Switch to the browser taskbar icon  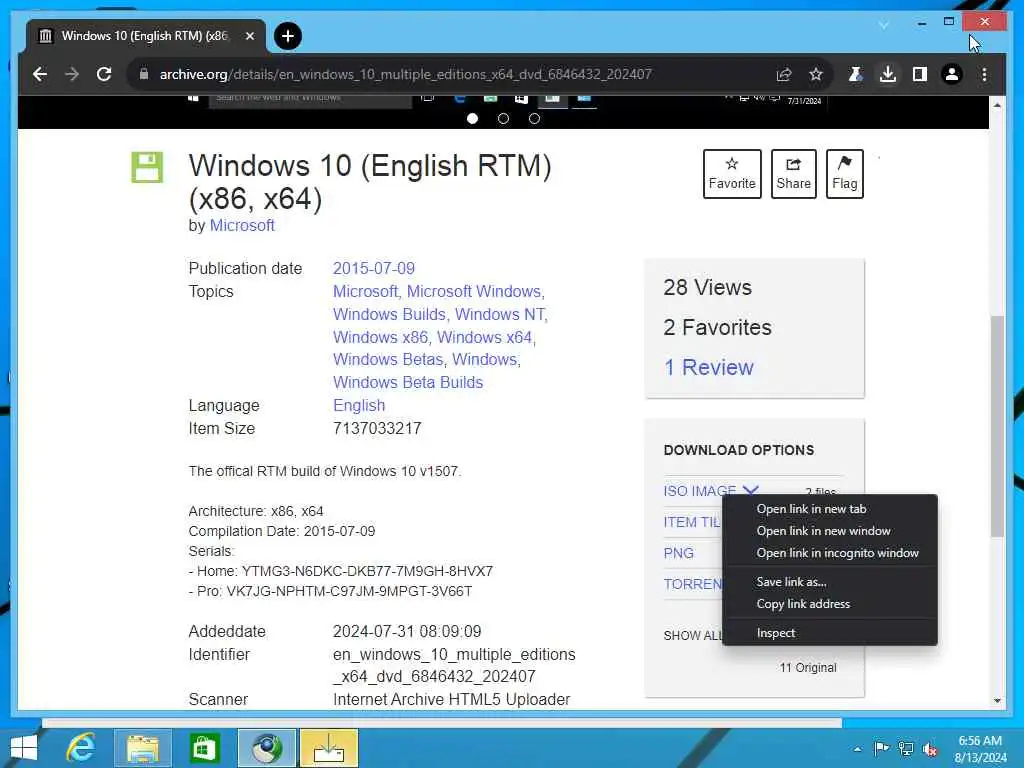coord(266,748)
